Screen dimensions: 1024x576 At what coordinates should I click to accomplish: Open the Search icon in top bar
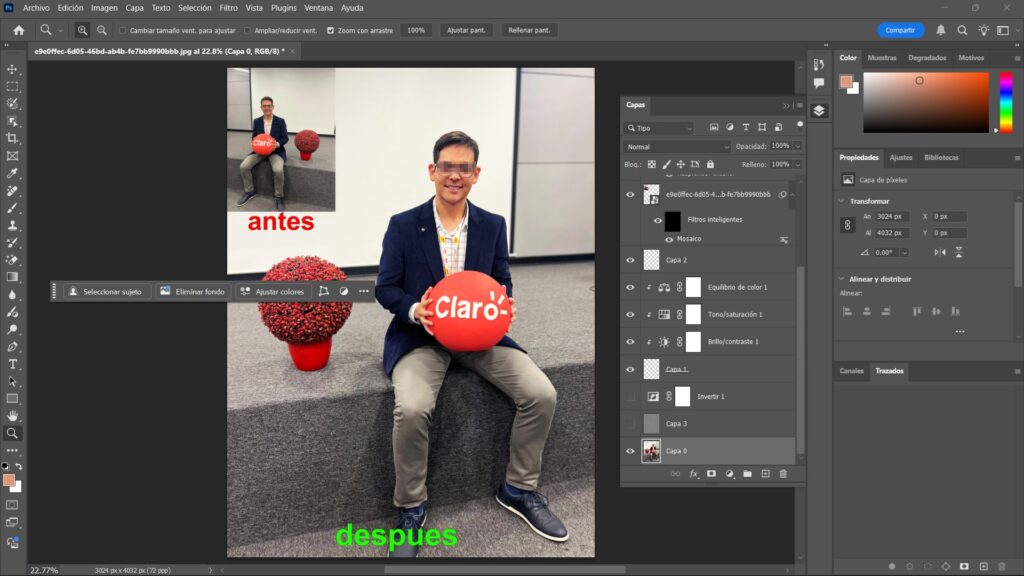tap(962, 30)
